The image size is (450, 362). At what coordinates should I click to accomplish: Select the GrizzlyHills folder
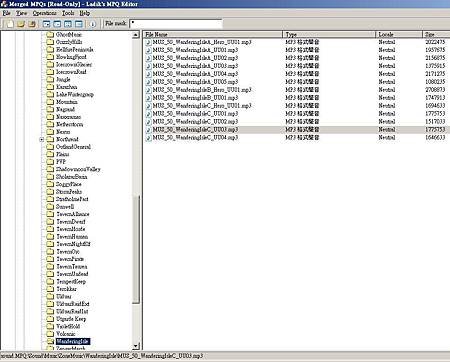69,42
